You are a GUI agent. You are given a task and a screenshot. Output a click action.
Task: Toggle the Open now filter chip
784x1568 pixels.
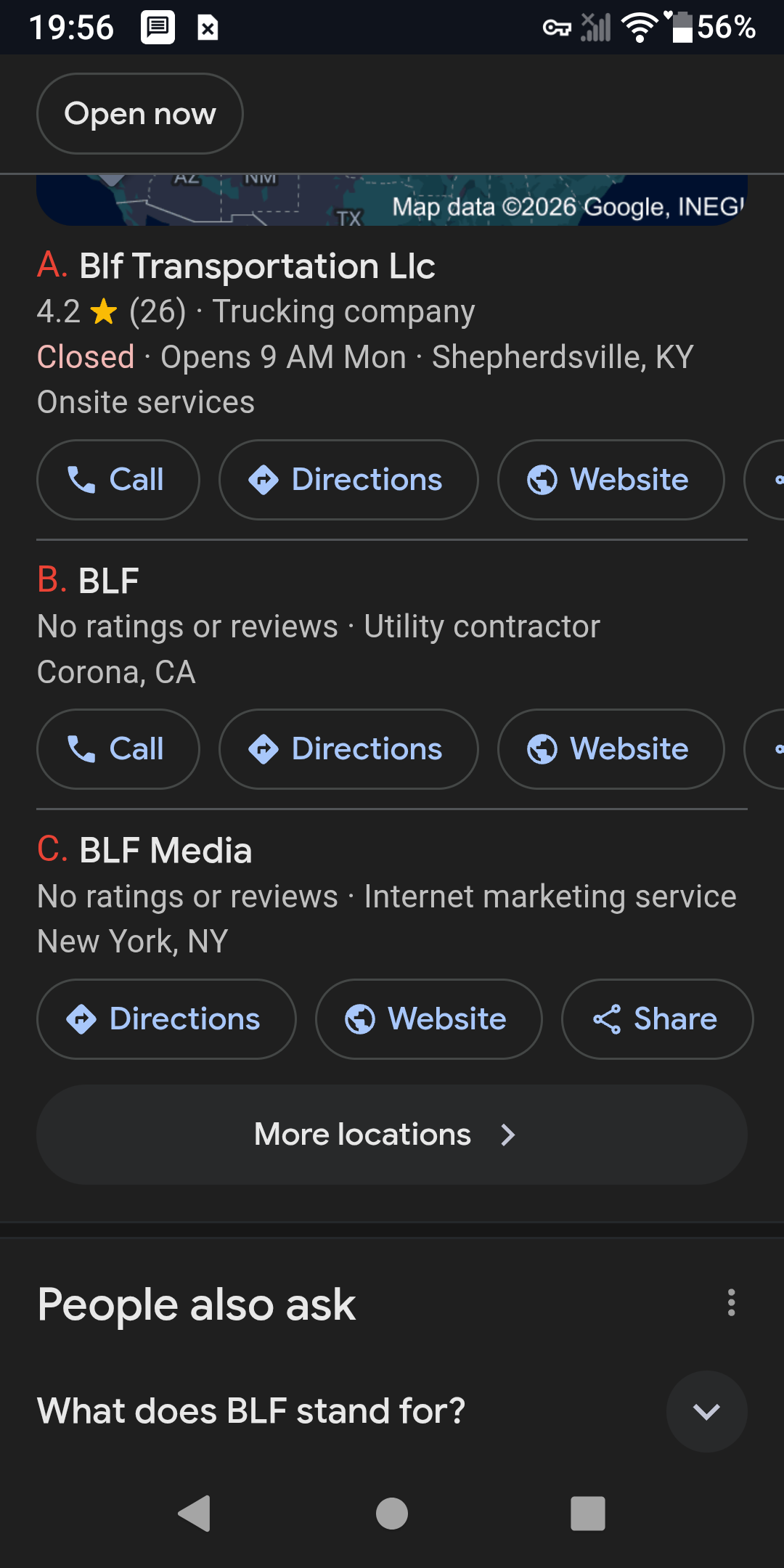[140, 114]
